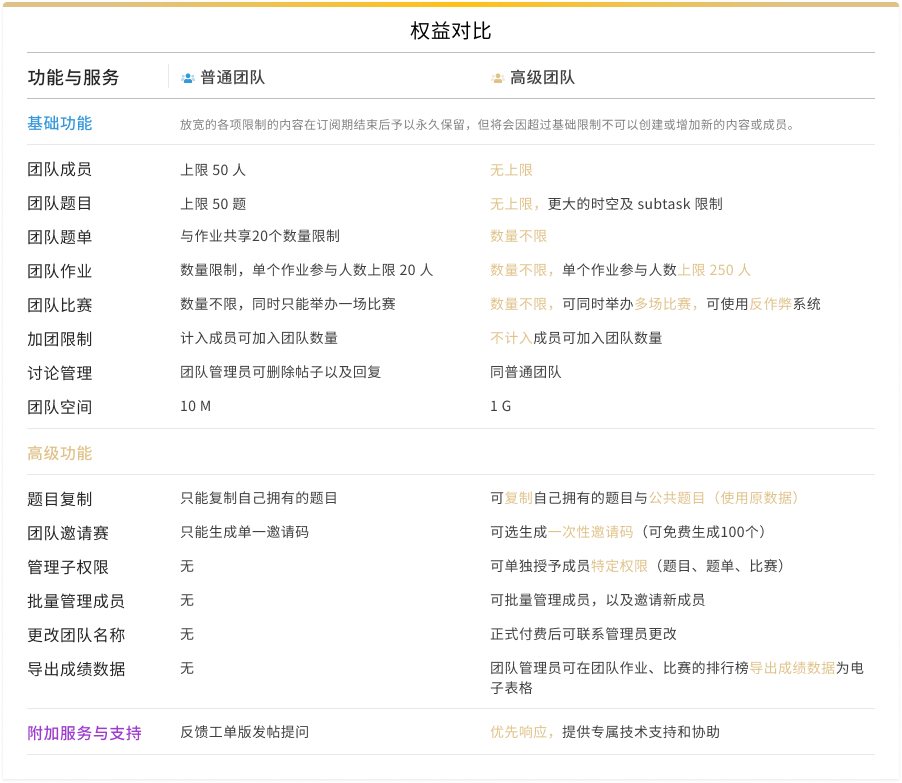Click the 团队成员 row label

click(60, 170)
